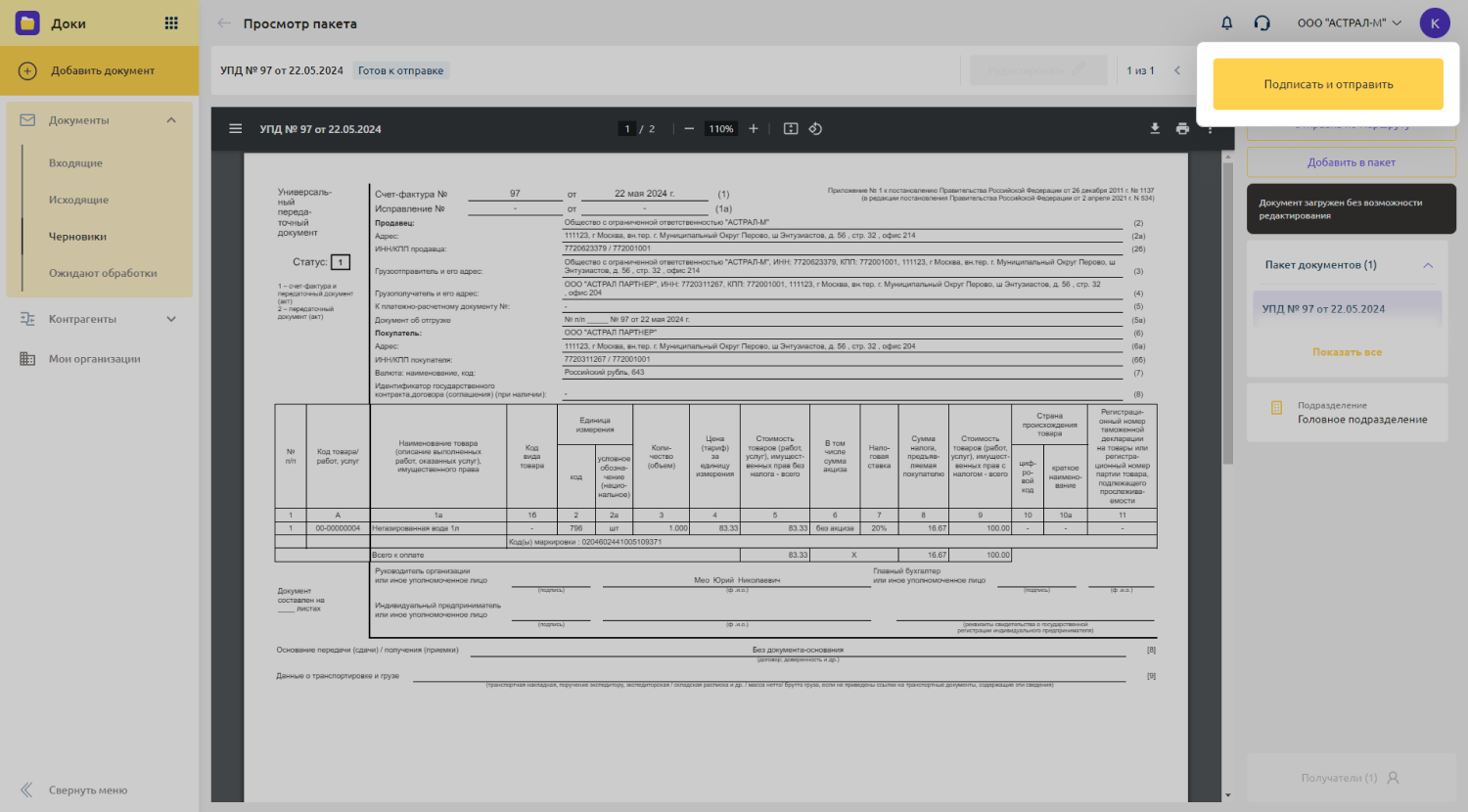Viewport: 1468px width, 812px height.
Task: Click the Показать все link
Action: pos(1347,352)
